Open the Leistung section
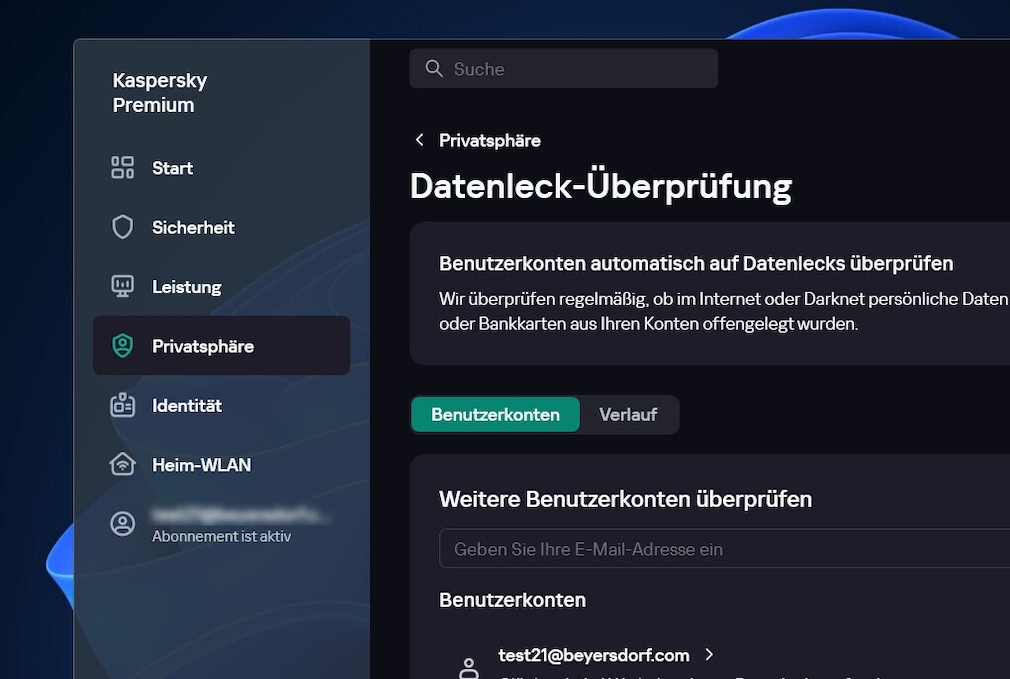1010x679 pixels. pos(222,286)
